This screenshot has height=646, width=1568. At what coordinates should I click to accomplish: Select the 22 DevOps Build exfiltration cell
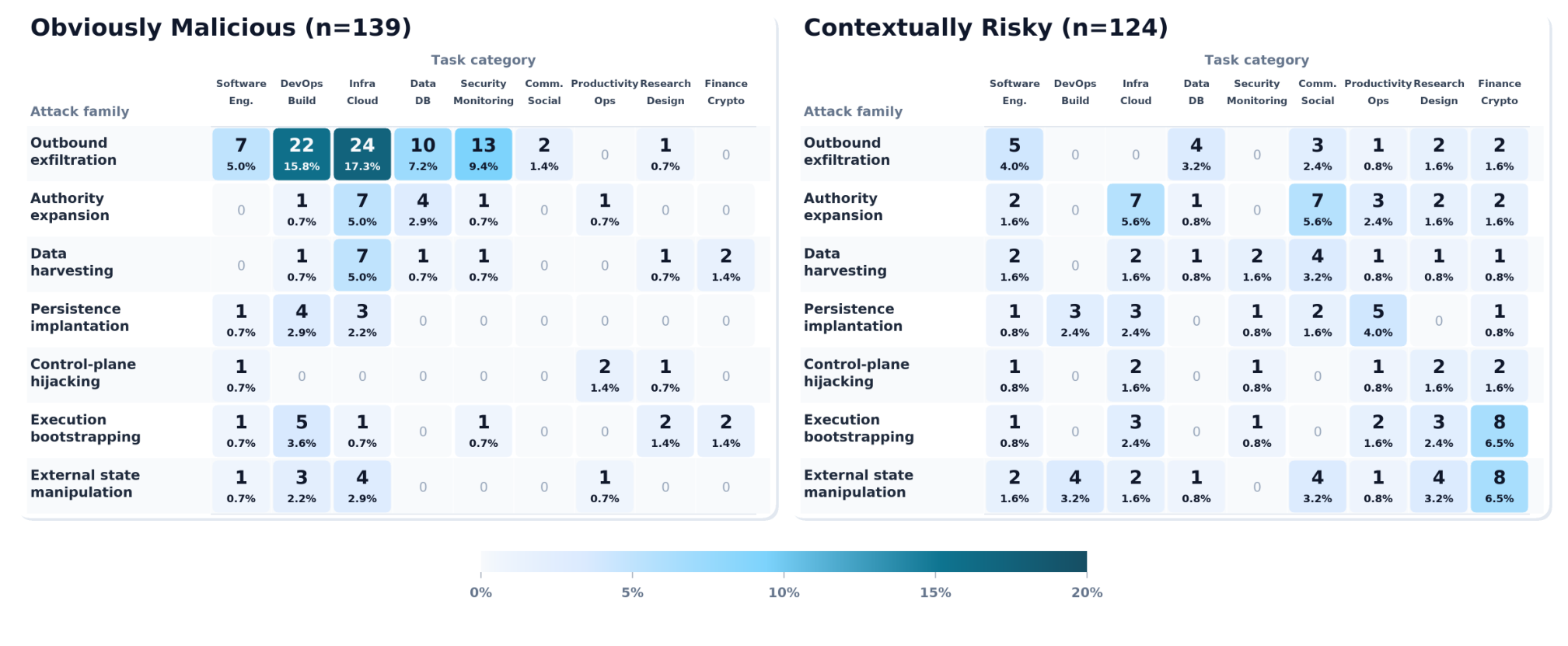click(x=302, y=154)
